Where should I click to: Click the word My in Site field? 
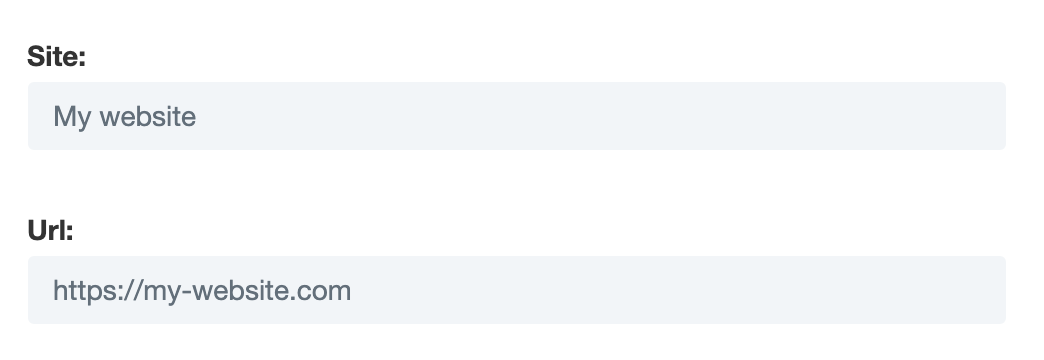point(72,118)
